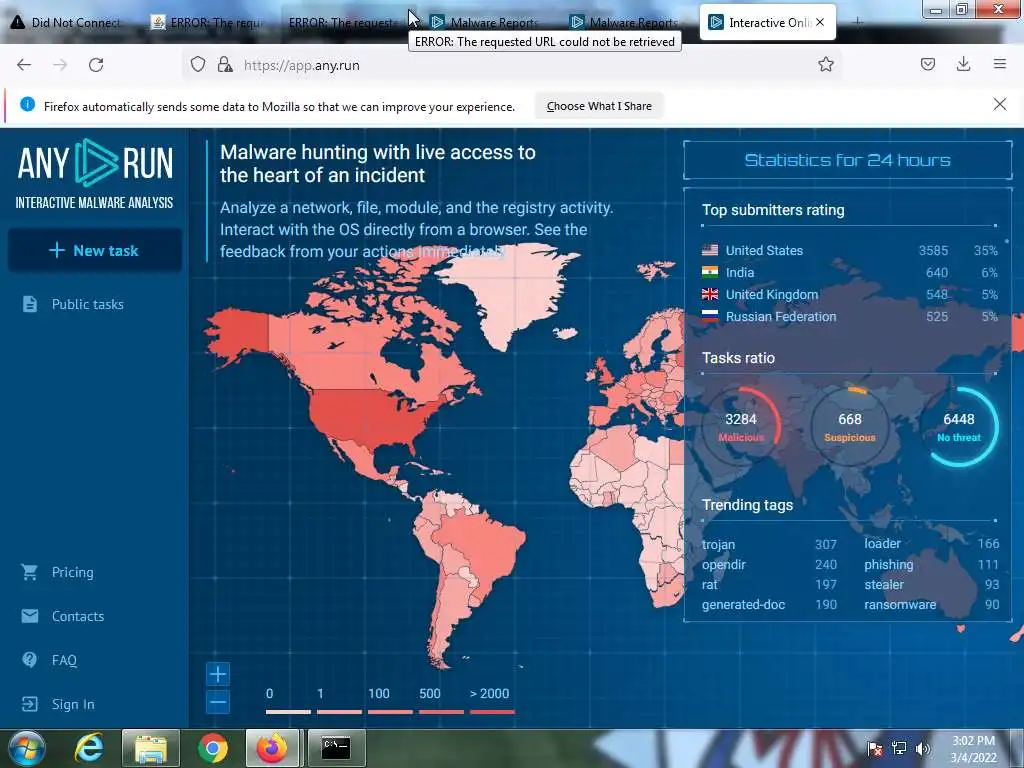The width and height of the screenshot is (1024, 768).
Task: Click the stealer trending tag
Action: coord(884,584)
